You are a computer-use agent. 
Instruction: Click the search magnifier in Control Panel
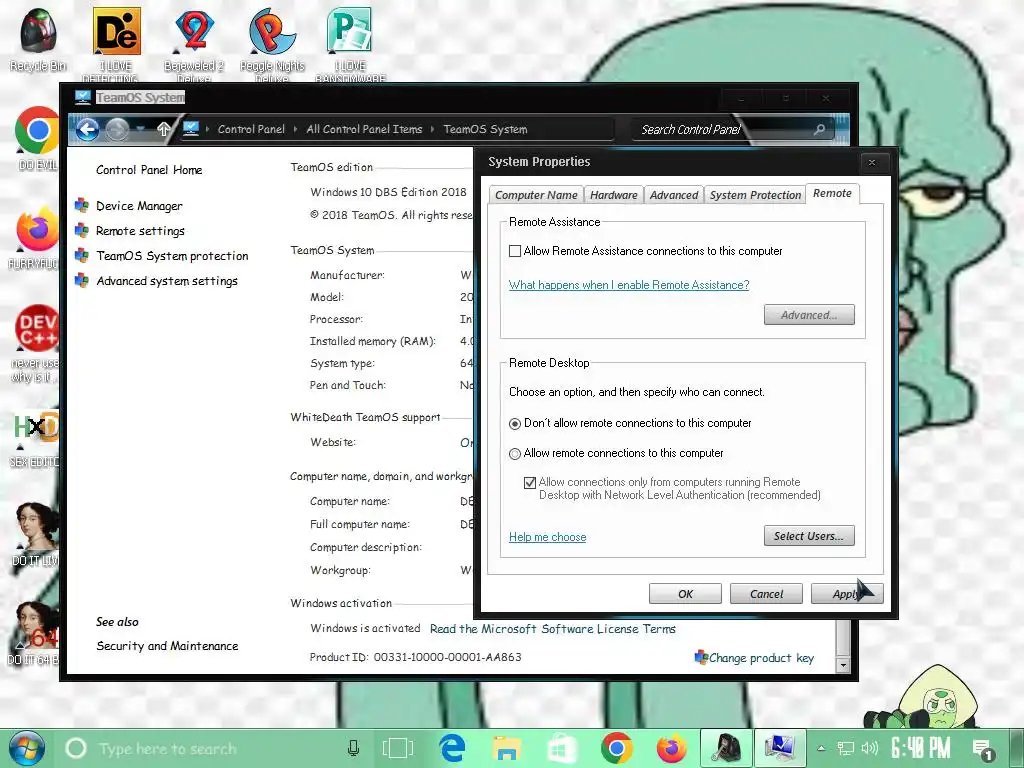819,129
